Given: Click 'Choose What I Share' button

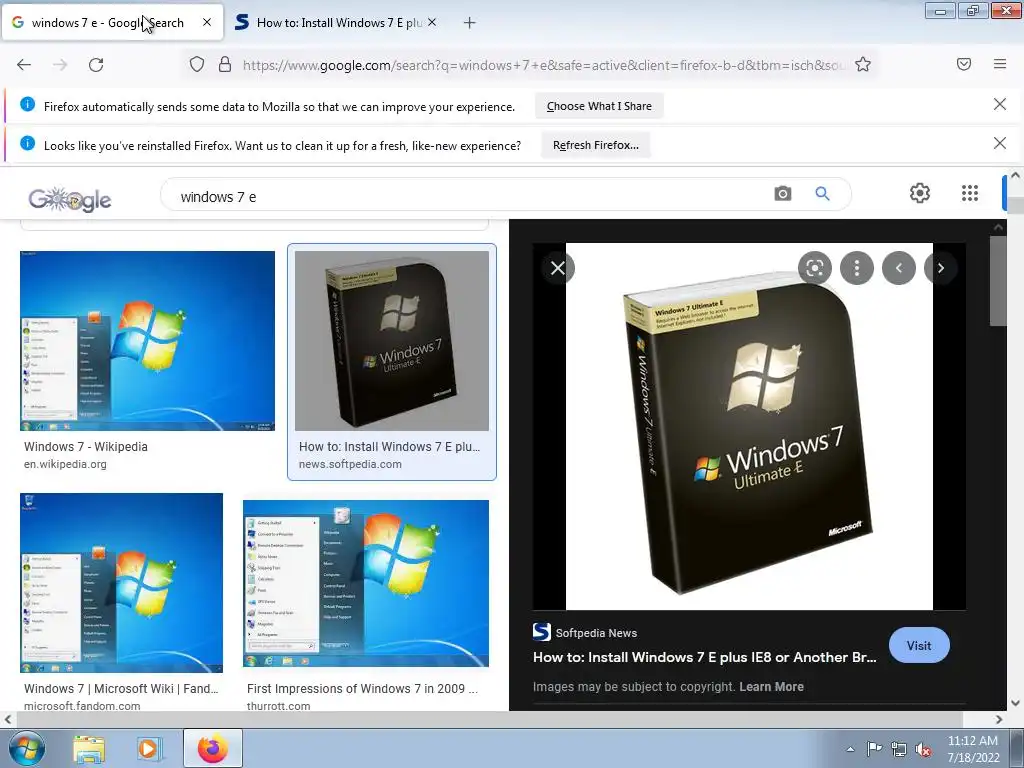Looking at the screenshot, I should [599, 106].
